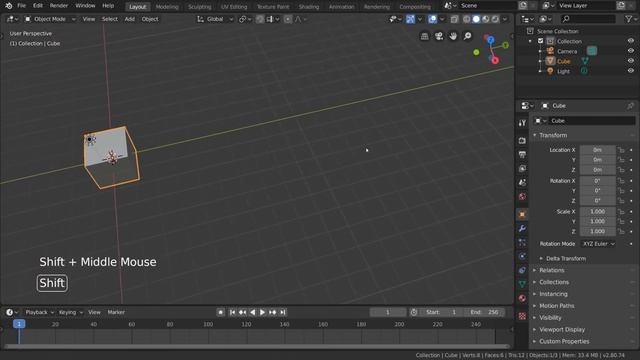Open the Material properties tab icon

pyautogui.click(x=522, y=298)
